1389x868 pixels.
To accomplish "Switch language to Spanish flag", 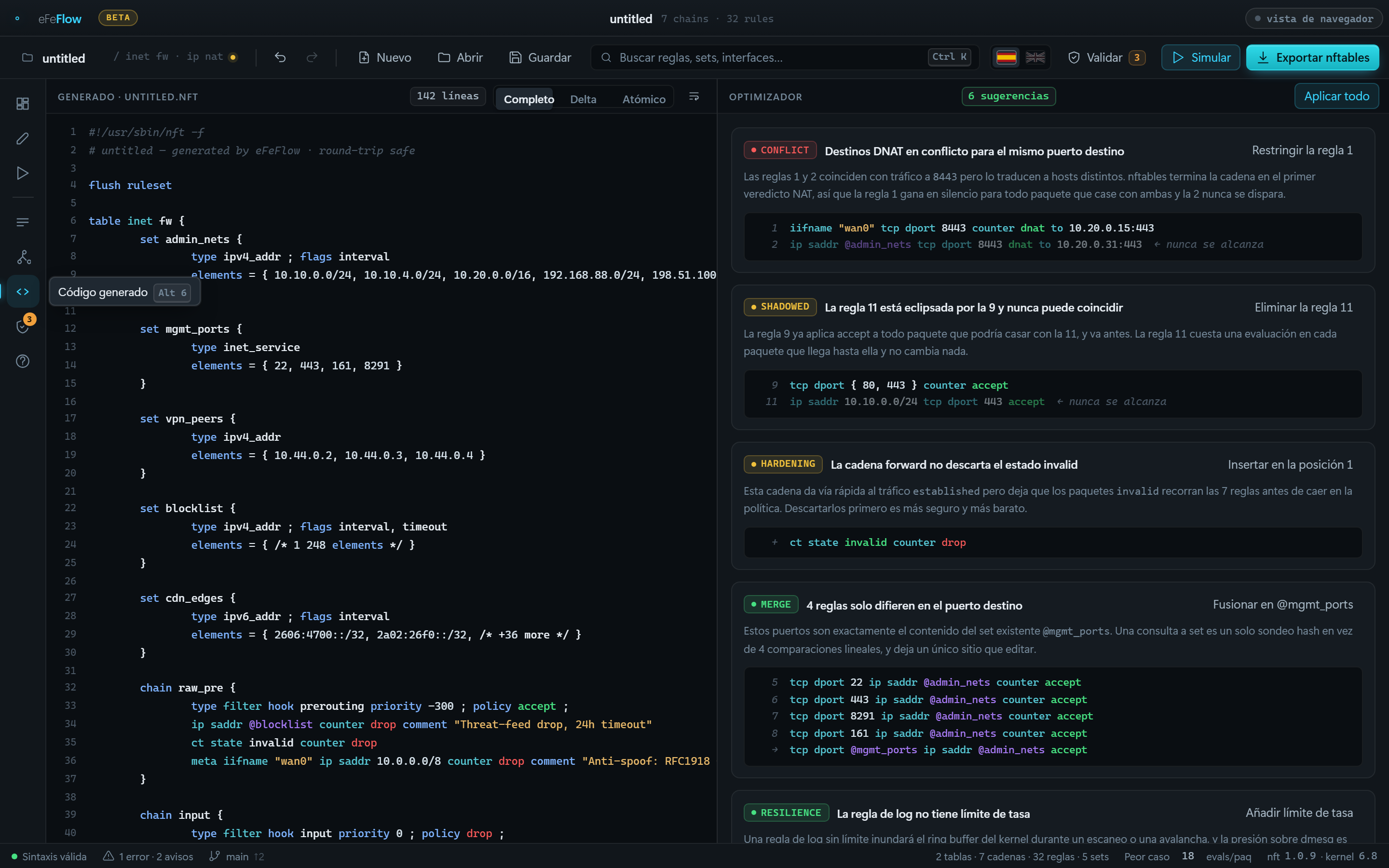I will 1006,57.
